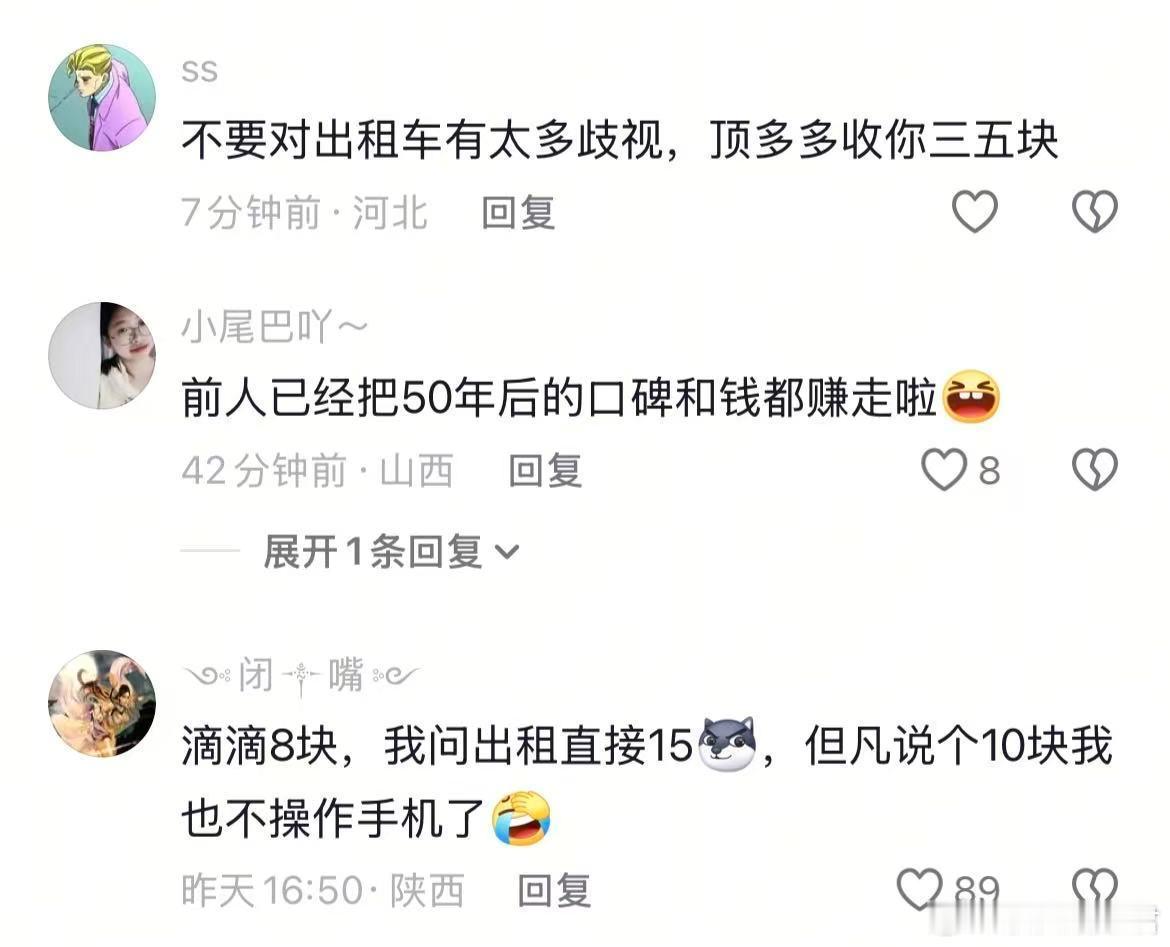Screen dimensions: 1170x947
Task: Tap the comment 前人已经把50年后的口碑和钱都赚走啦
Action: coord(559,398)
